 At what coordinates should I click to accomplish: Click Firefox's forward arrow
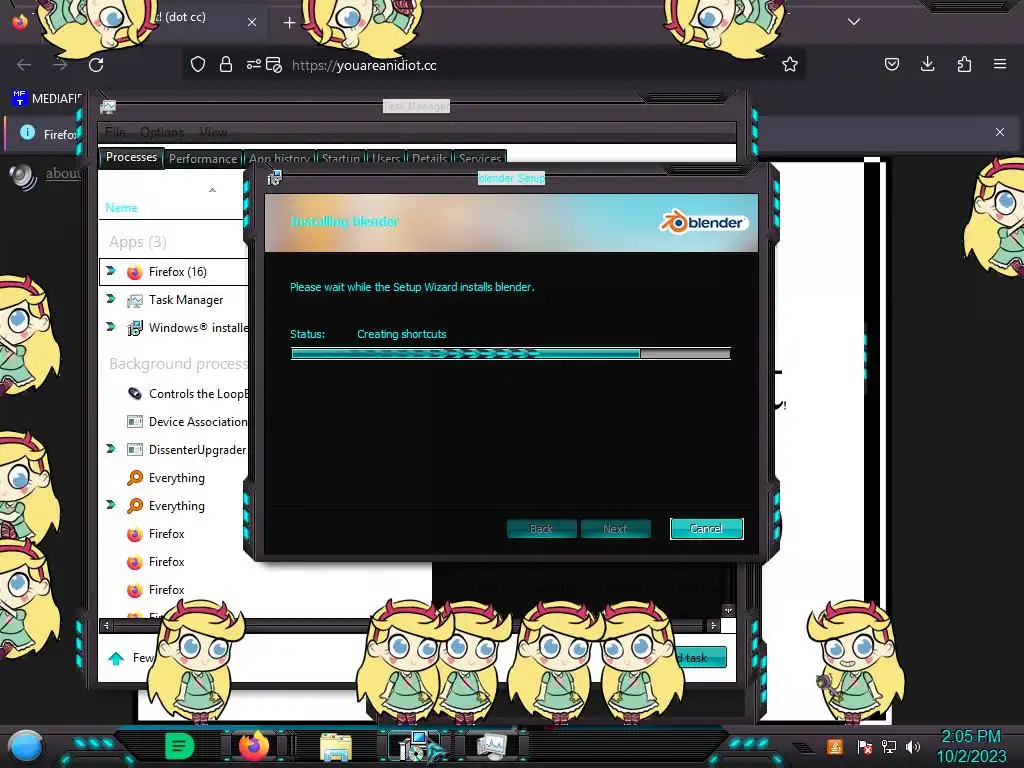pos(60,65)
